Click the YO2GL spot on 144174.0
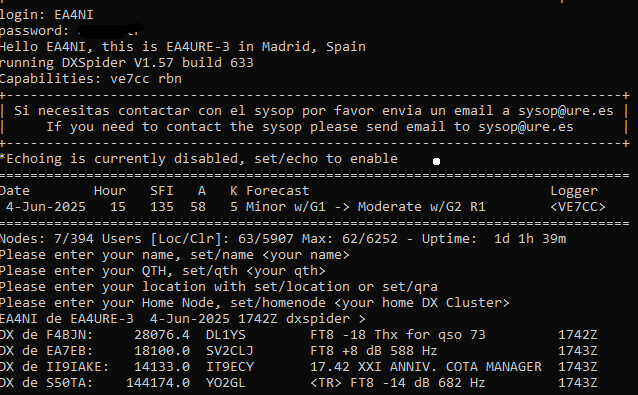The width and height of the screenshot is (638, 395). (x=298, y=382)
